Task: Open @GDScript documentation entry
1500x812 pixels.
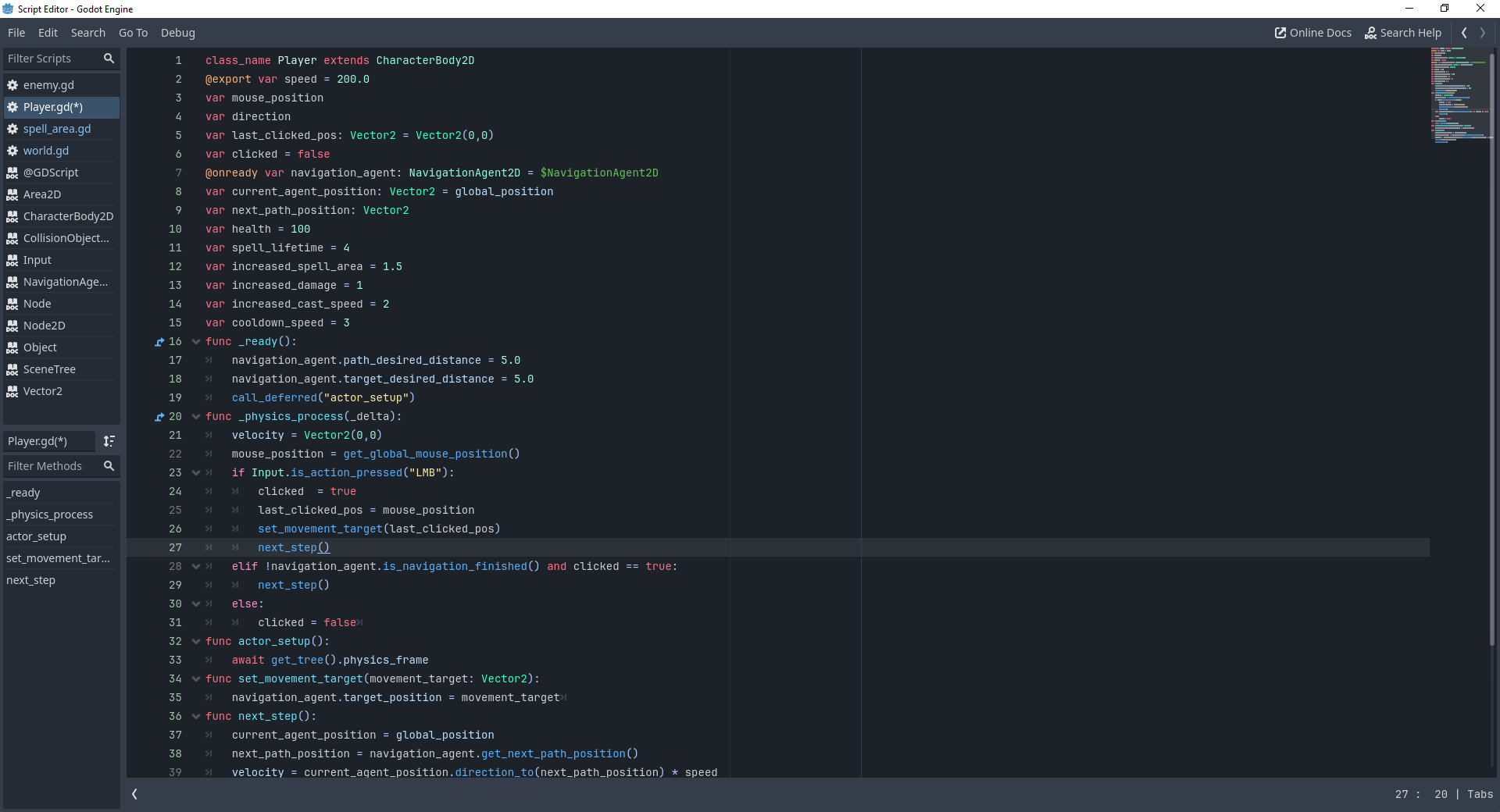Action: coord(61,173)
